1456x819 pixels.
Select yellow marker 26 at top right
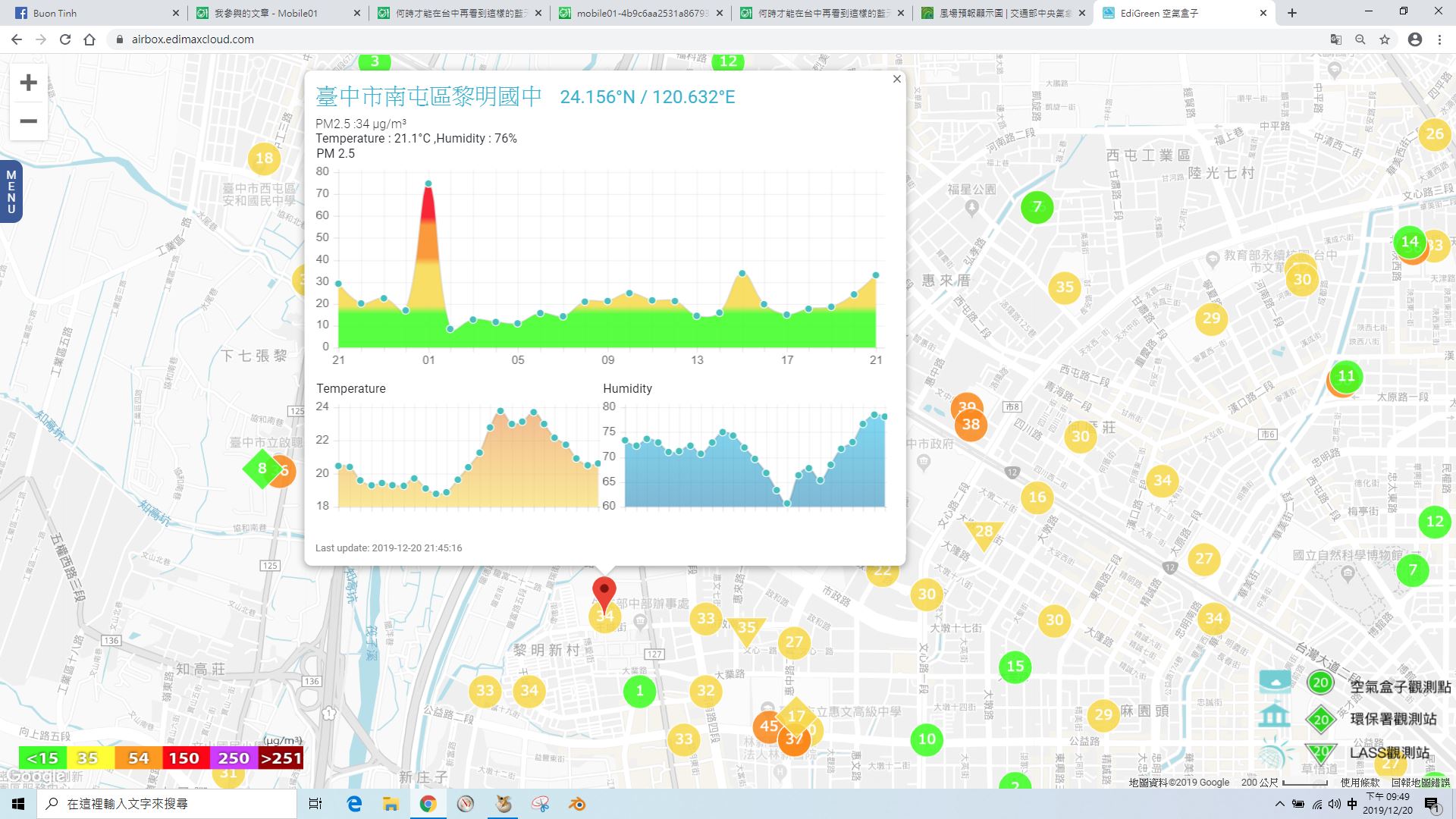pos(1434,135)
